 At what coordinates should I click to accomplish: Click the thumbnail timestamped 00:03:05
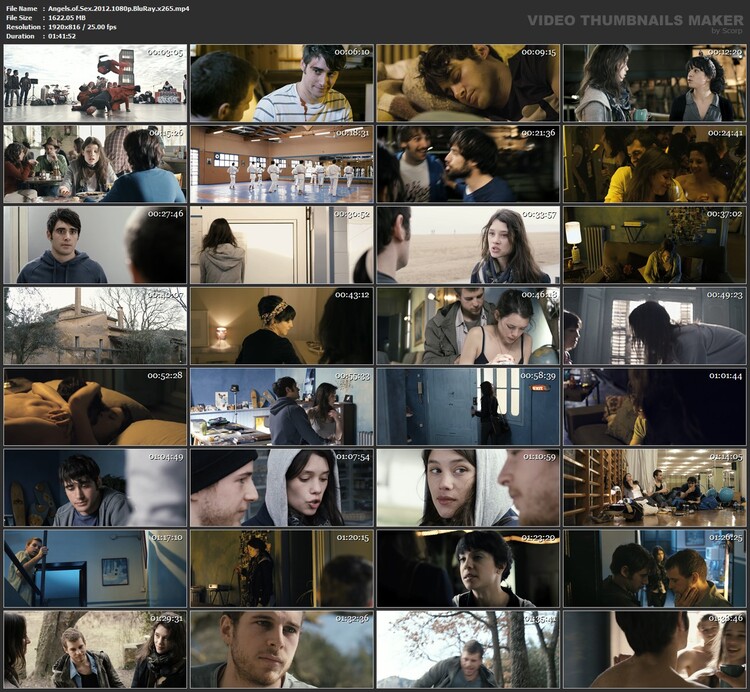95,83
